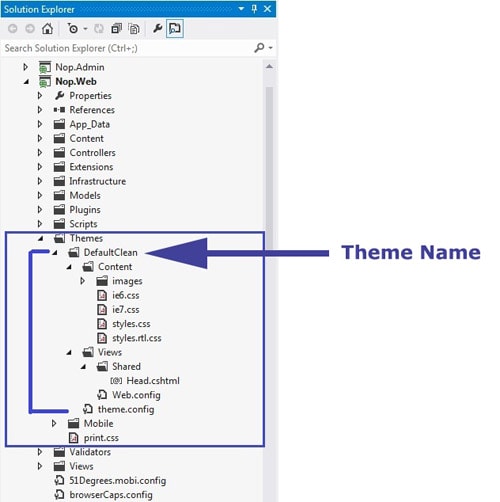
Task: Click the Home toolbar icon
Action: pyautogui.click(x=47, y=29)
